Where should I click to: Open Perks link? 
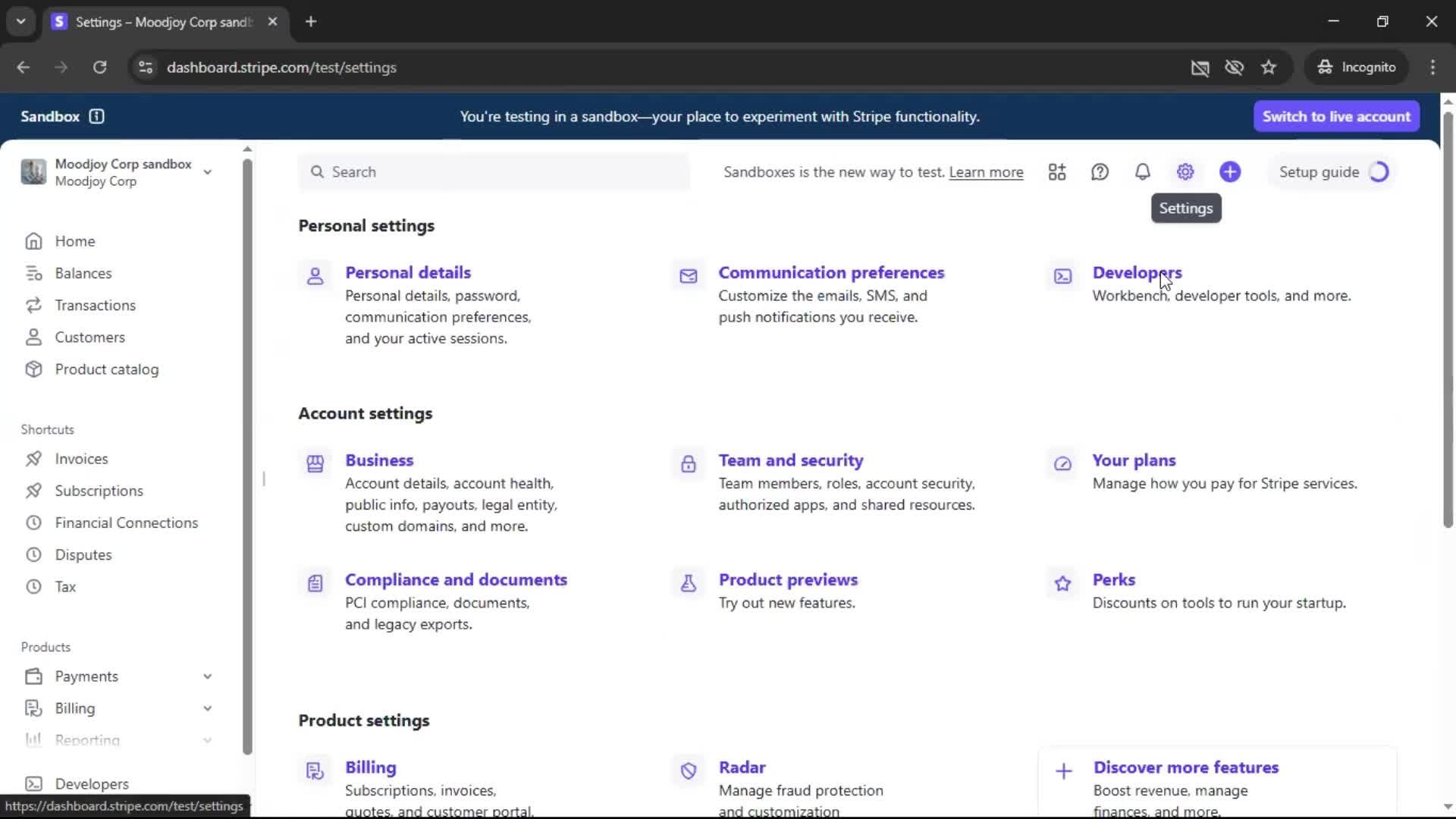1113,579
